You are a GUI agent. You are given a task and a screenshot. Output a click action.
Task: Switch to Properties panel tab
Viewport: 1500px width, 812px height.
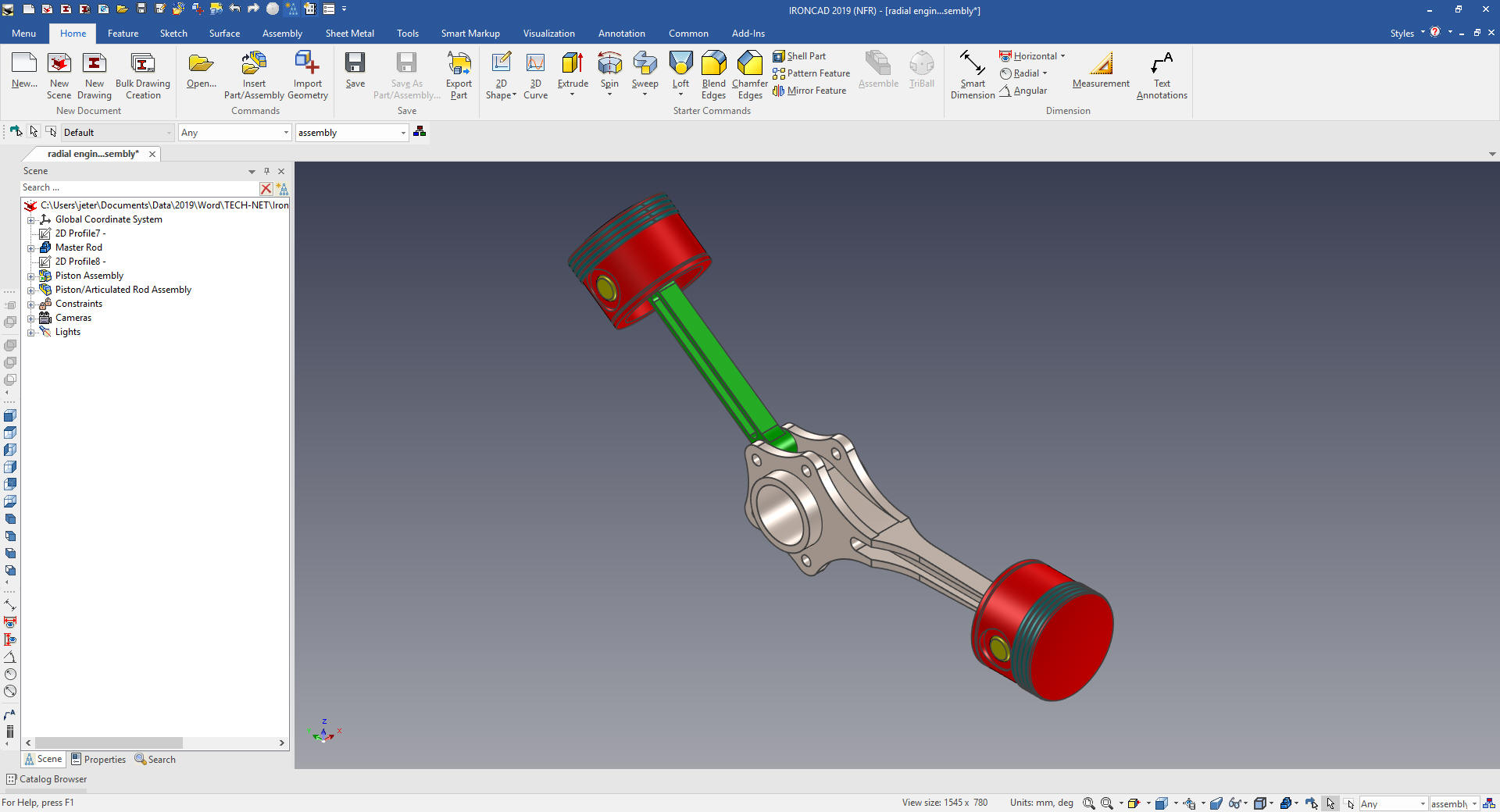pyautogui.click(x=98, y=759)
